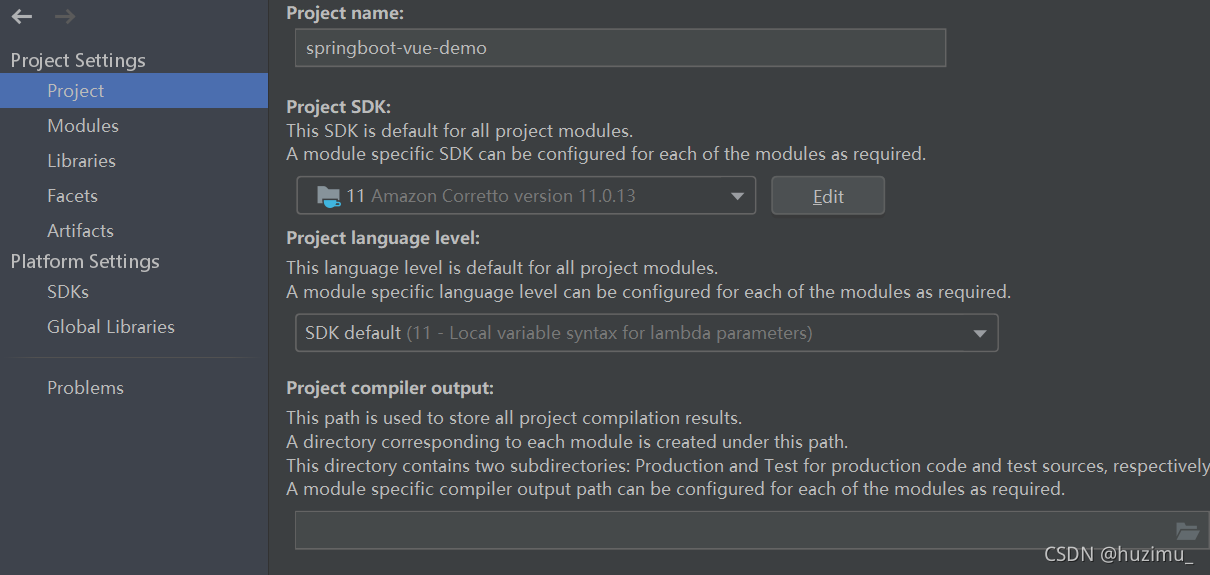1210x575 pixels.
Task: Click 'Amazon Corretto version 11.0.13' text
Action: click(x=503, y=196)
